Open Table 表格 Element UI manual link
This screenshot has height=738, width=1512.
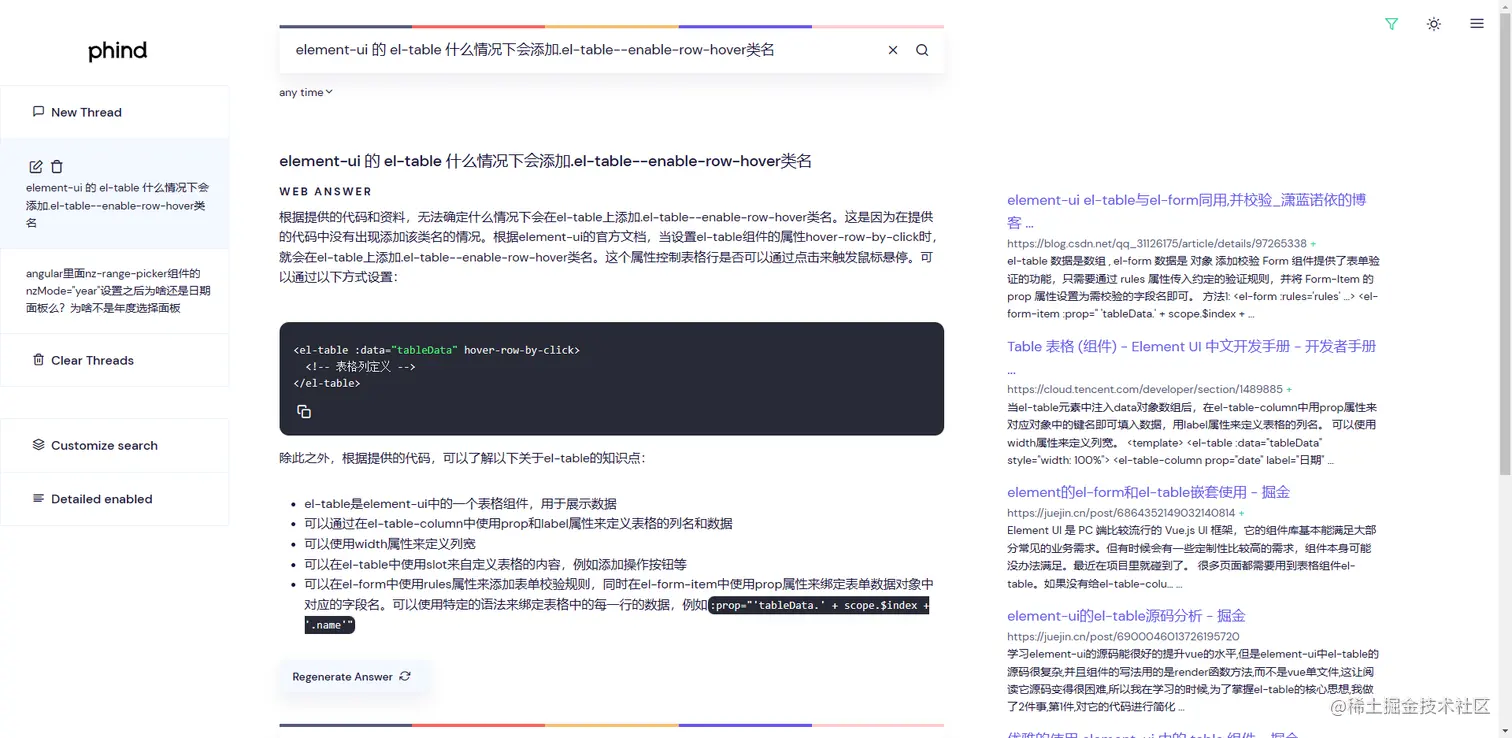[x=1192, y=357]
